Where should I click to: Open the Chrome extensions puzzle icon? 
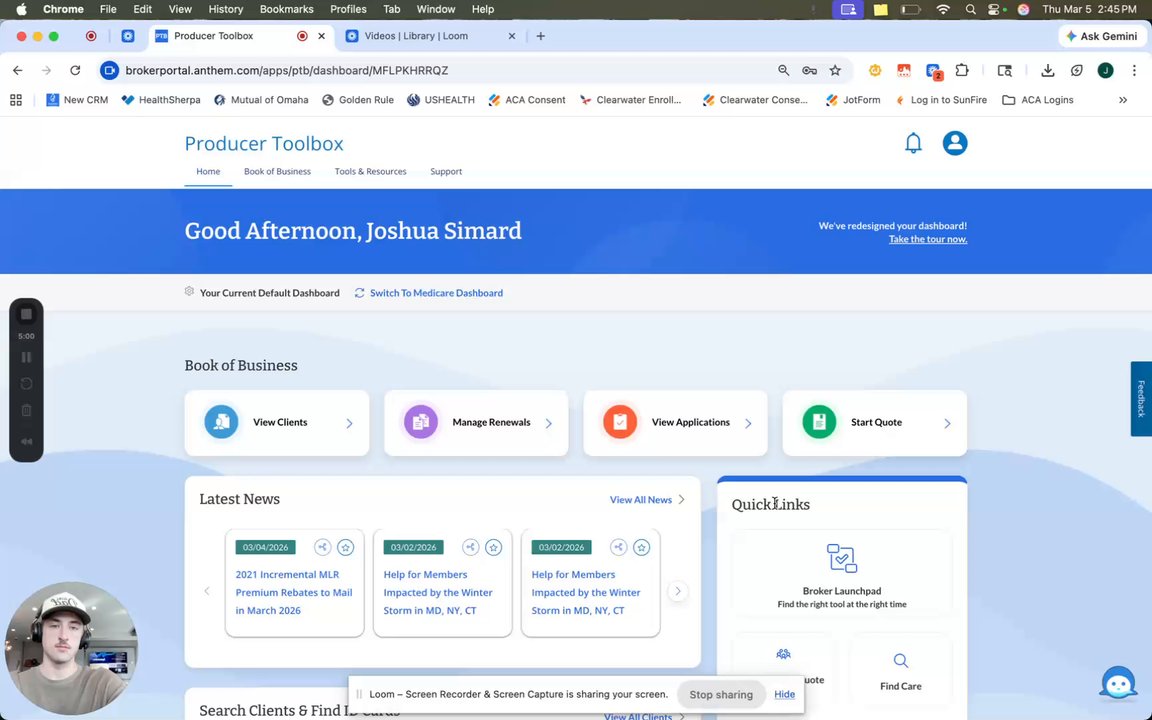point(962,71)
